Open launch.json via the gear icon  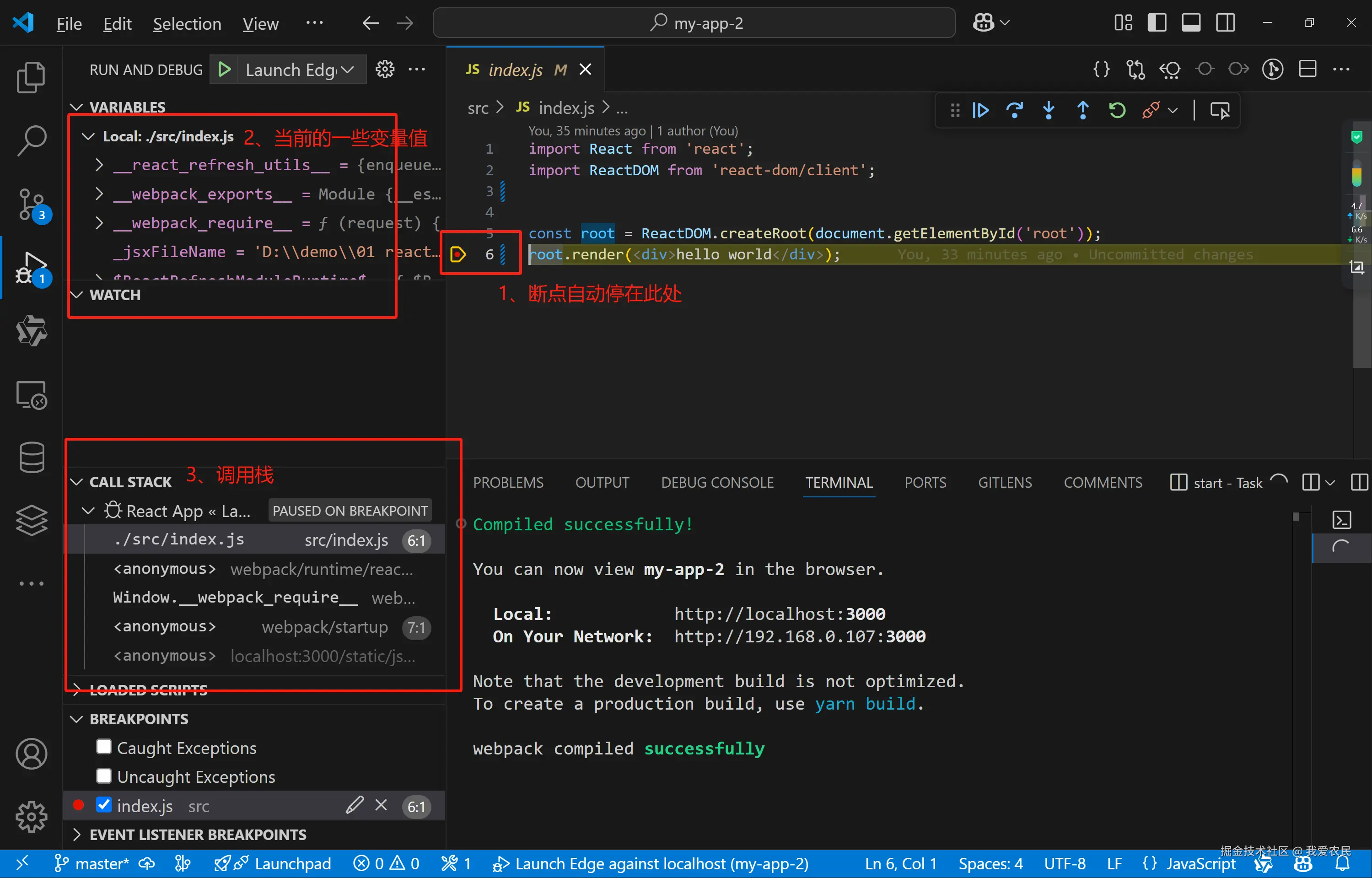(385, 70)
